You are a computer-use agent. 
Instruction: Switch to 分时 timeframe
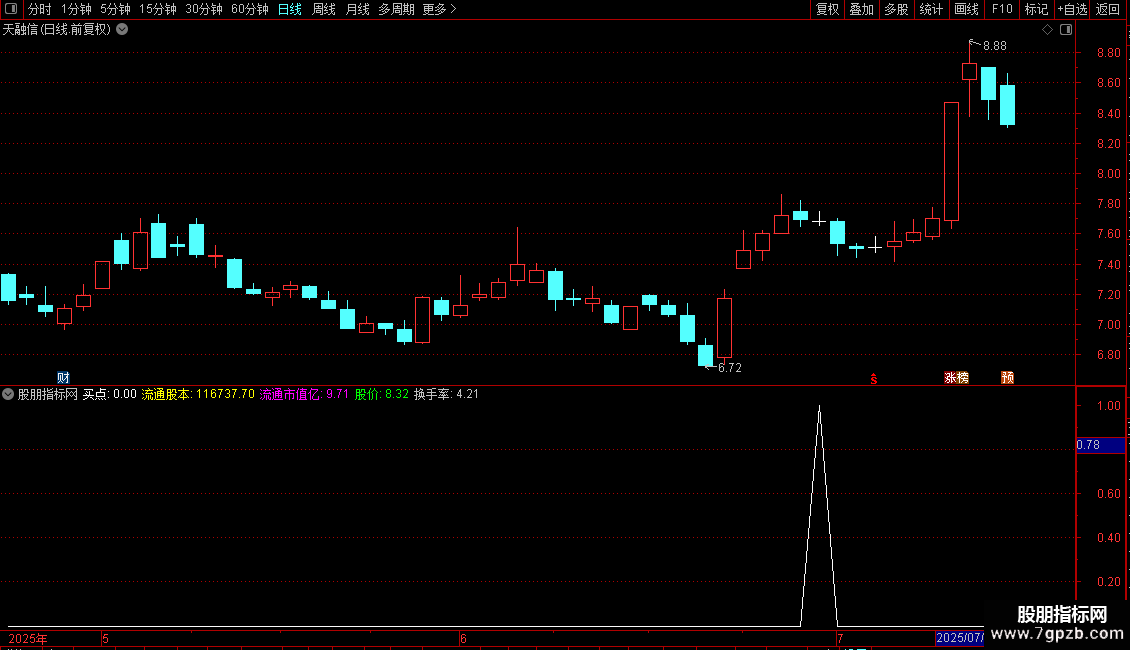[x=40, y=9]
